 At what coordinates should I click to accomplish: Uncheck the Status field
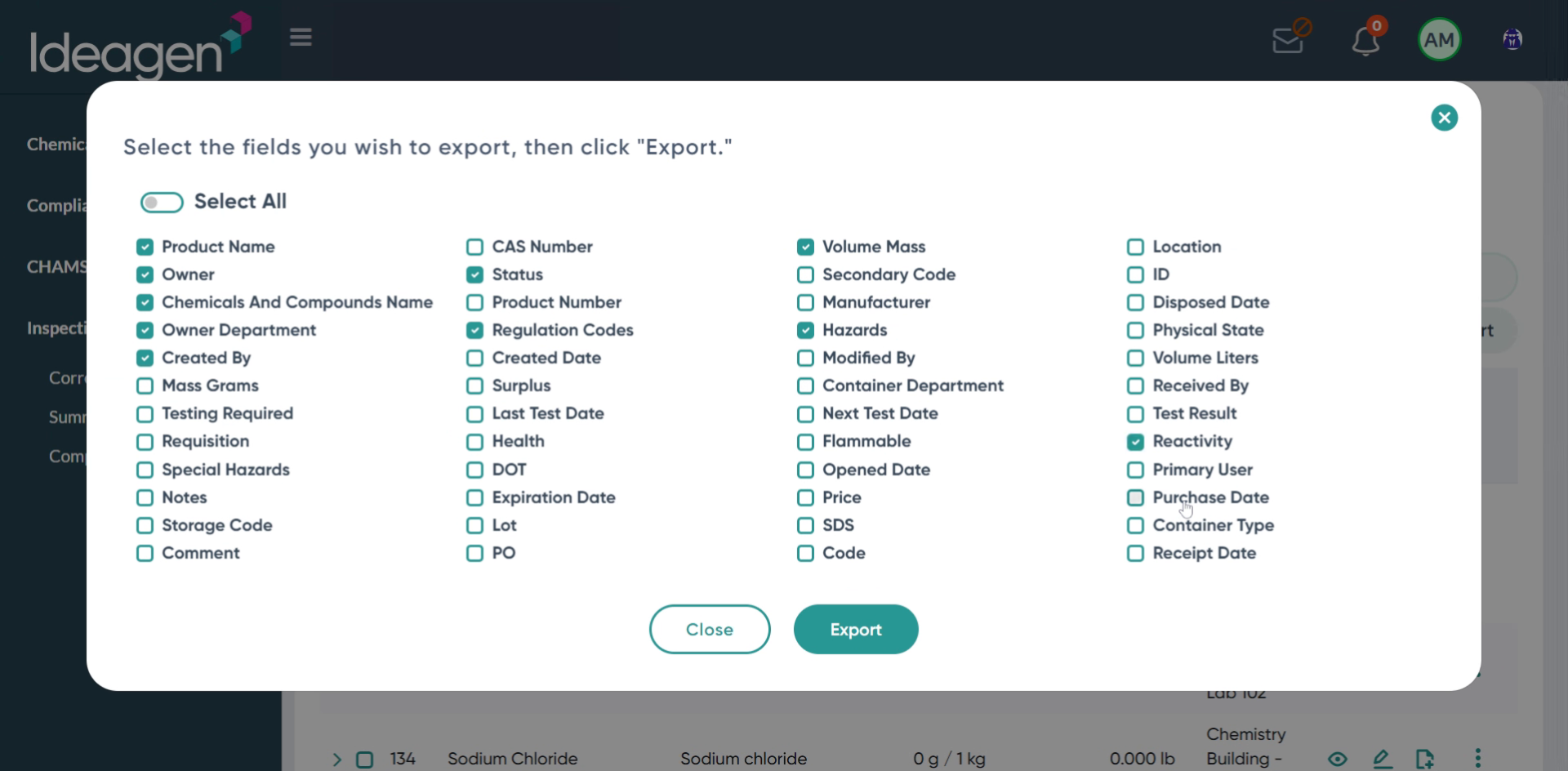tap(474, 274)
